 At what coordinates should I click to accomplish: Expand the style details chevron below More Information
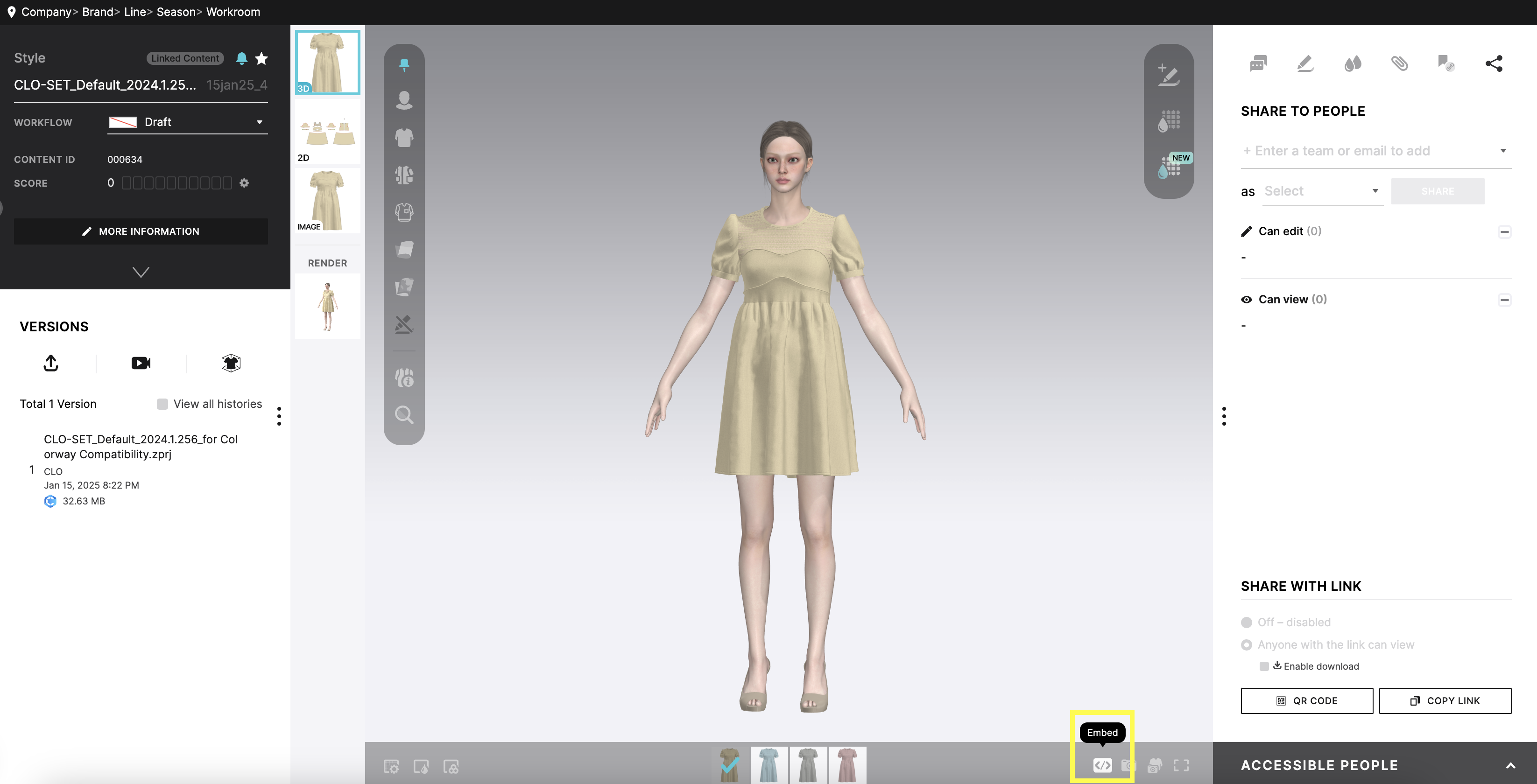[141, 272]
